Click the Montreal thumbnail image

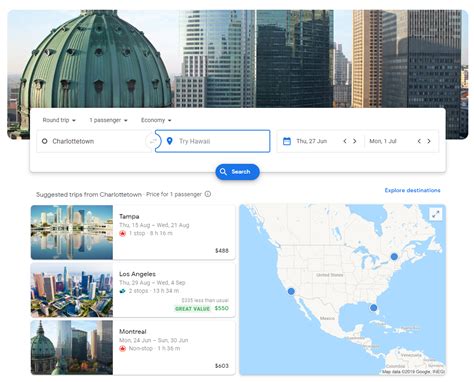click(x=72, y=348)
